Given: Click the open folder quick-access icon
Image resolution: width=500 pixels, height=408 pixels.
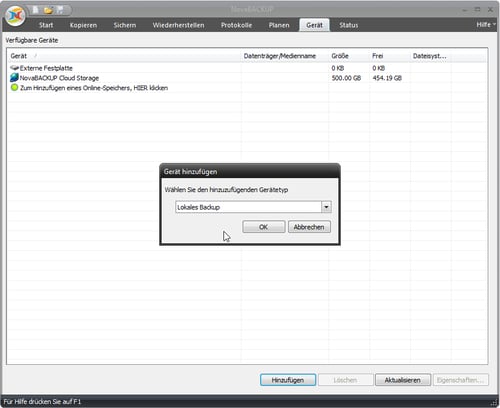Looking at the screenshot, I should point(48,10).
